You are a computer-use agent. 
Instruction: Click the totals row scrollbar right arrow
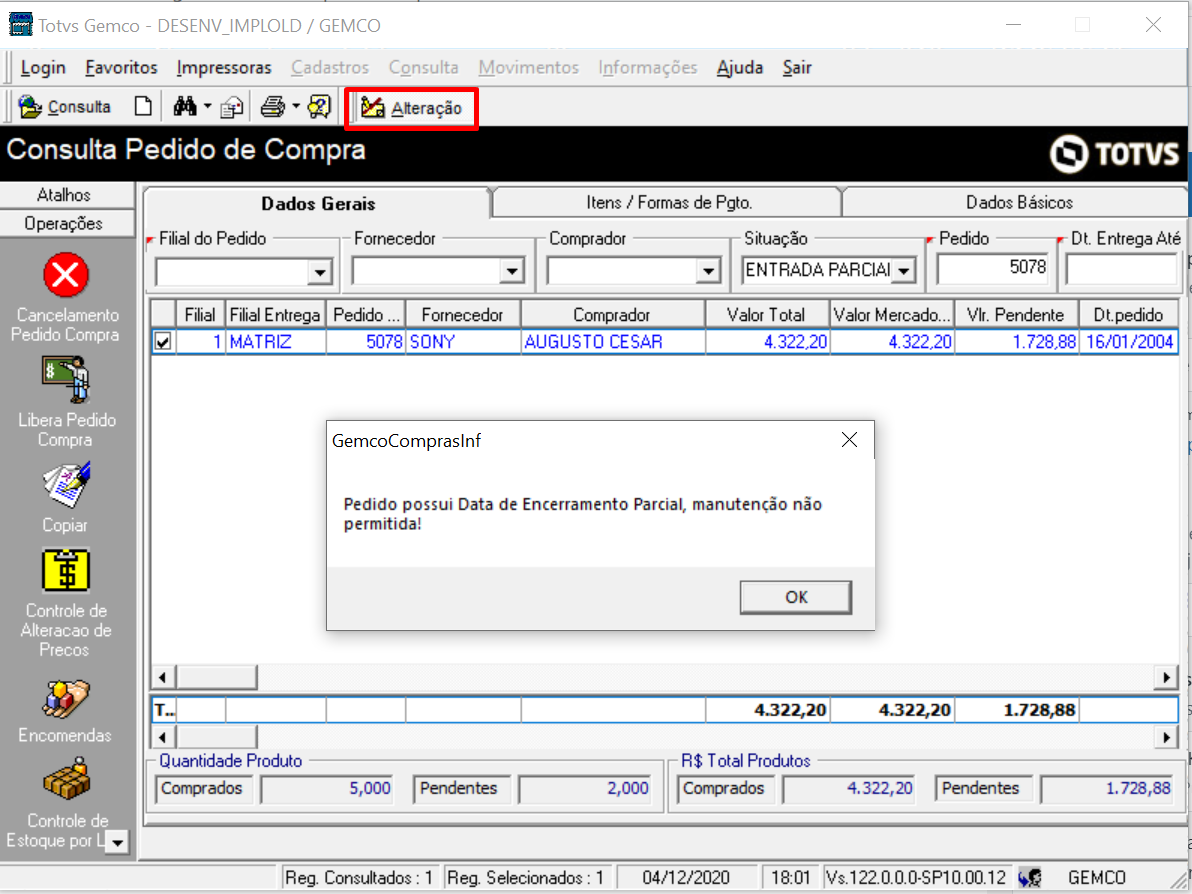[1166, 737]
